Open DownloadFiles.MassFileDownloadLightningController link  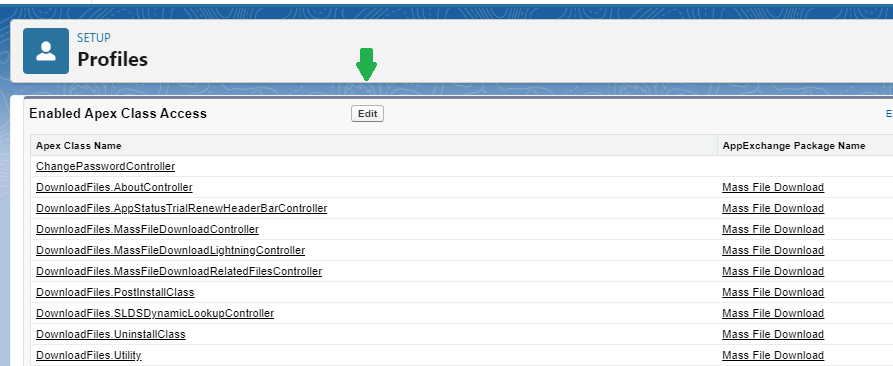[x=170, y=250]
